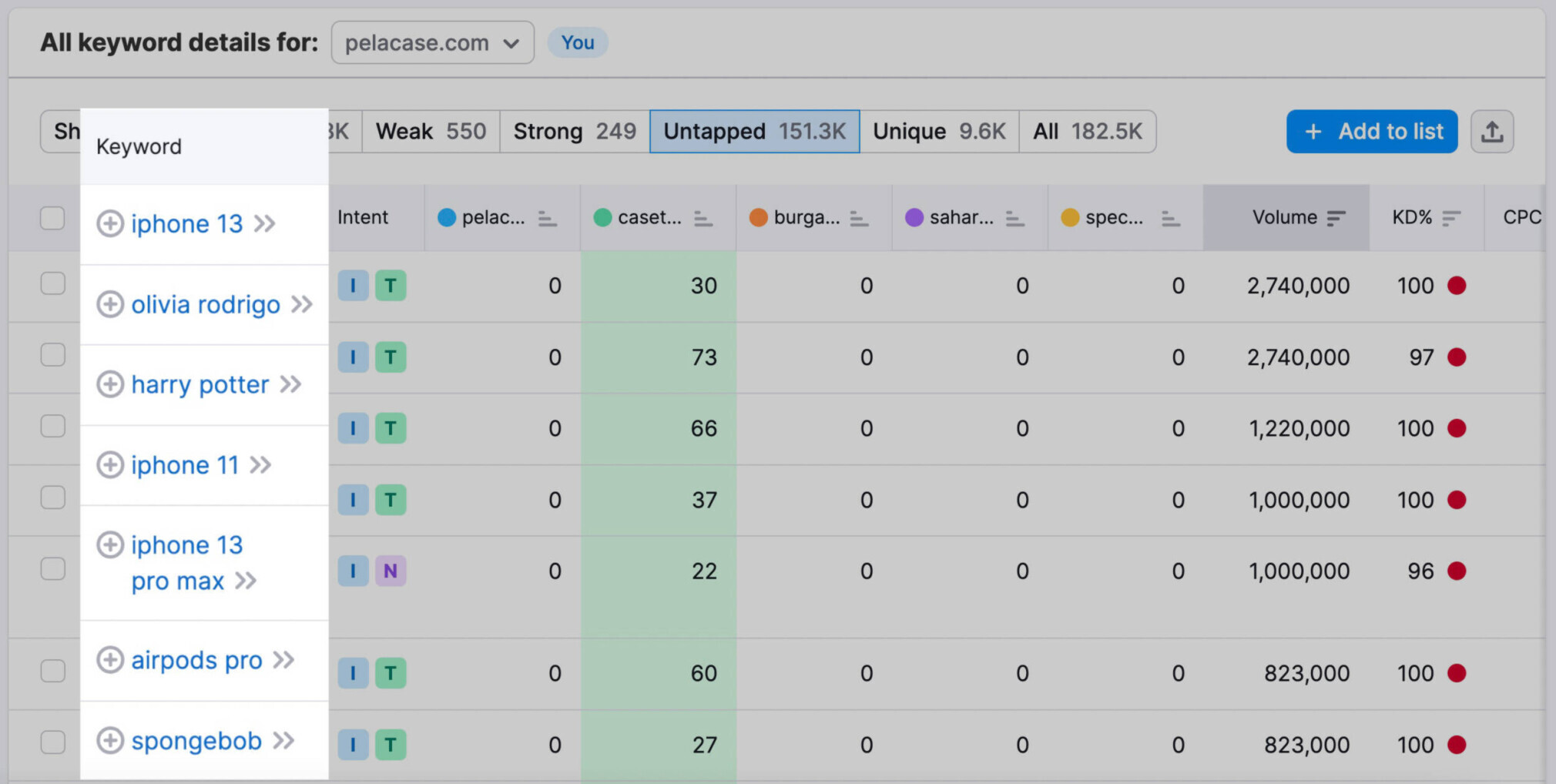Click plus icon next to iphone 13 pro max
1556x784 pixels.
tap(110, 544)
